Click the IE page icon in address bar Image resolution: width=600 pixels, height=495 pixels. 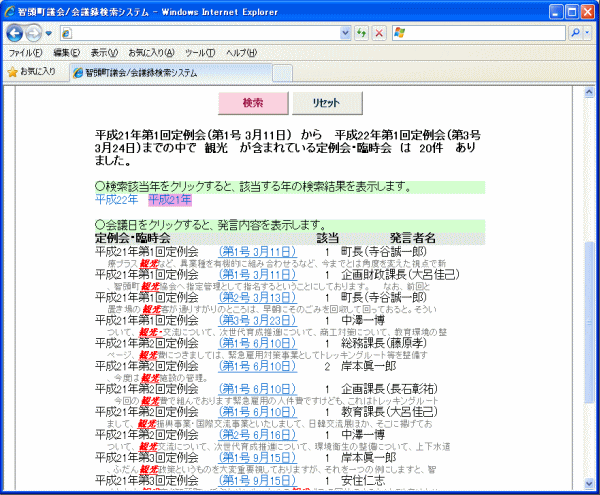click(67, 34)
